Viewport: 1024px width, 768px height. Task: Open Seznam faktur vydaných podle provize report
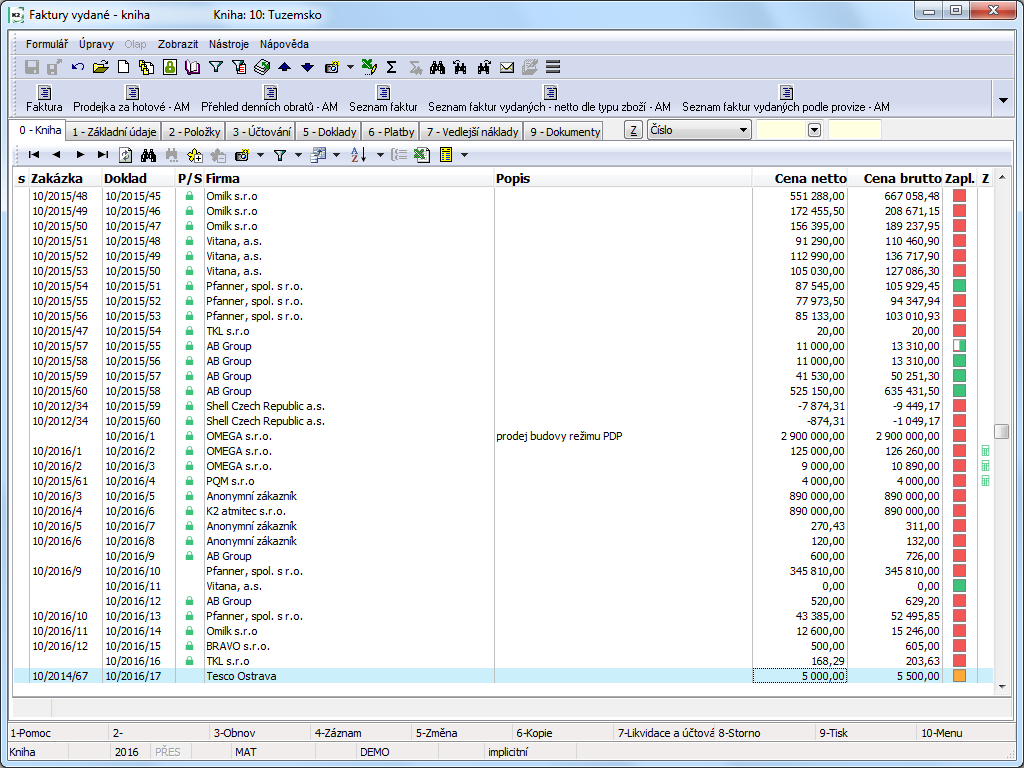pos(786,99)
